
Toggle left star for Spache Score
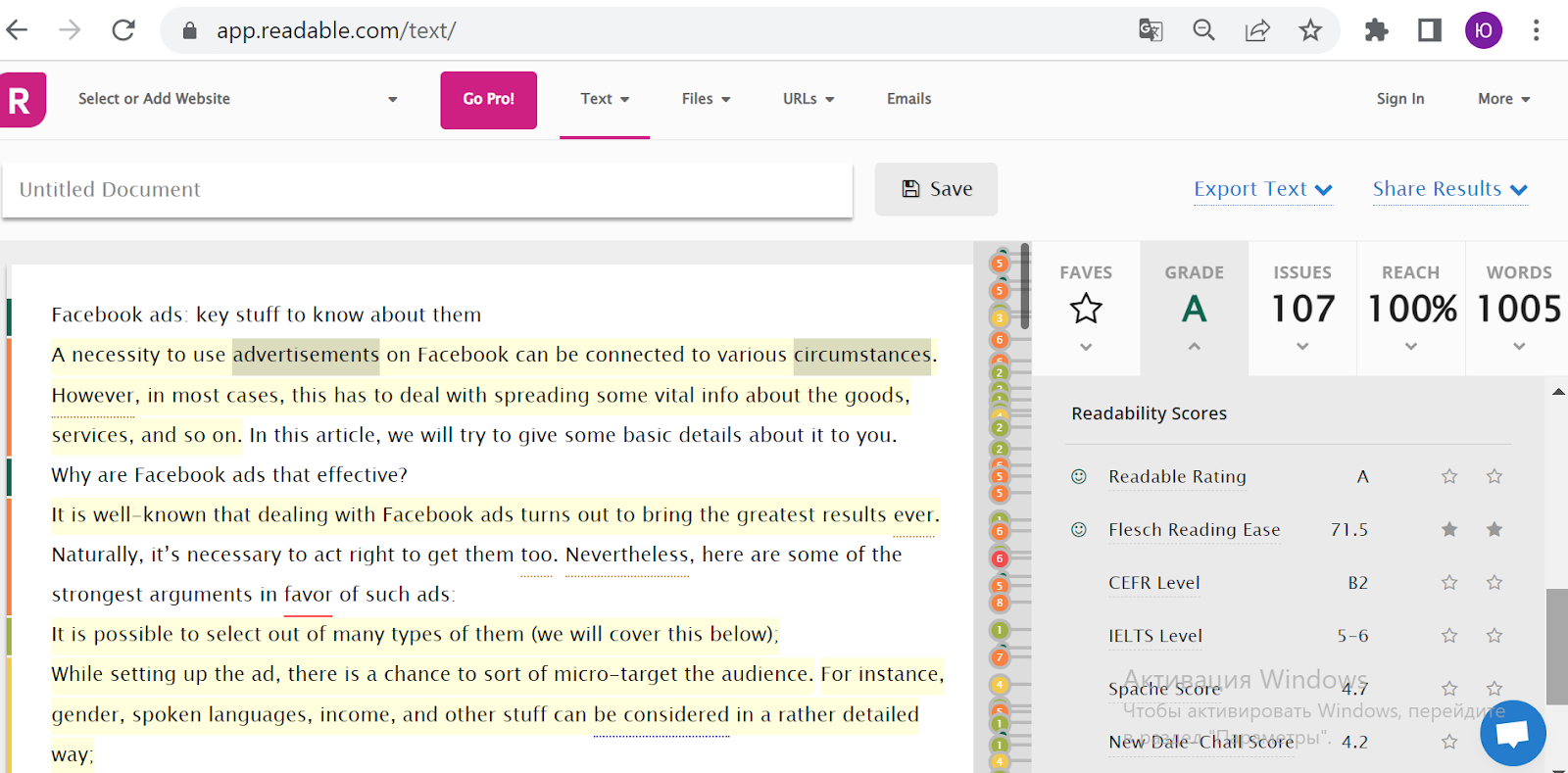tap(1449, 688)
